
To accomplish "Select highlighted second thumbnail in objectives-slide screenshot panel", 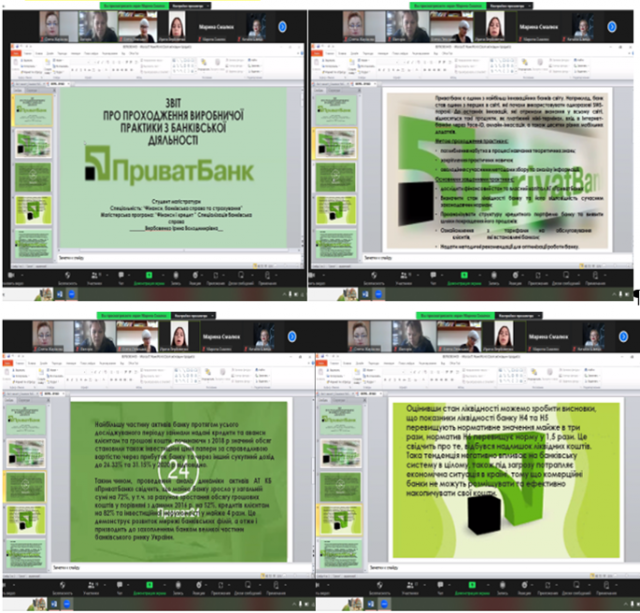I will [x=335, y=144].
